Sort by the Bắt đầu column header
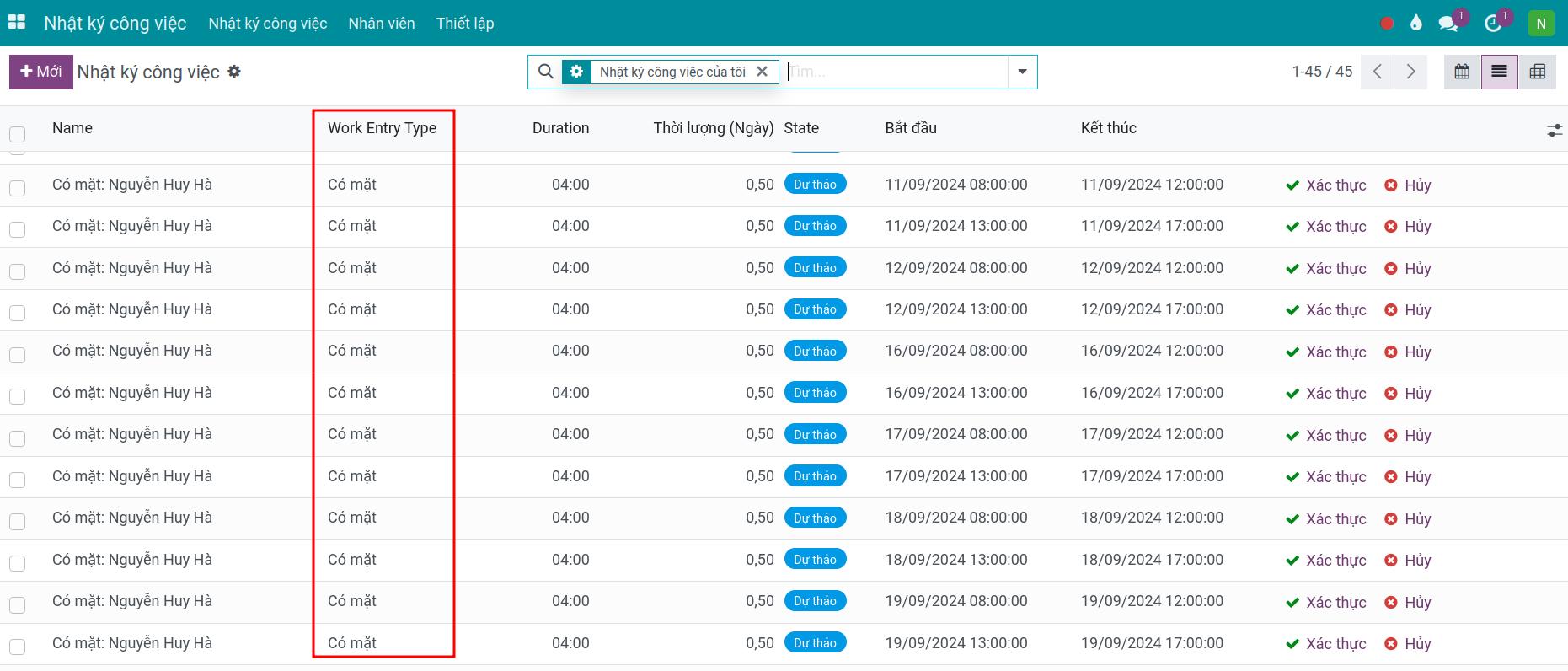The image size is (1568, 671). [x=911, y=128]
